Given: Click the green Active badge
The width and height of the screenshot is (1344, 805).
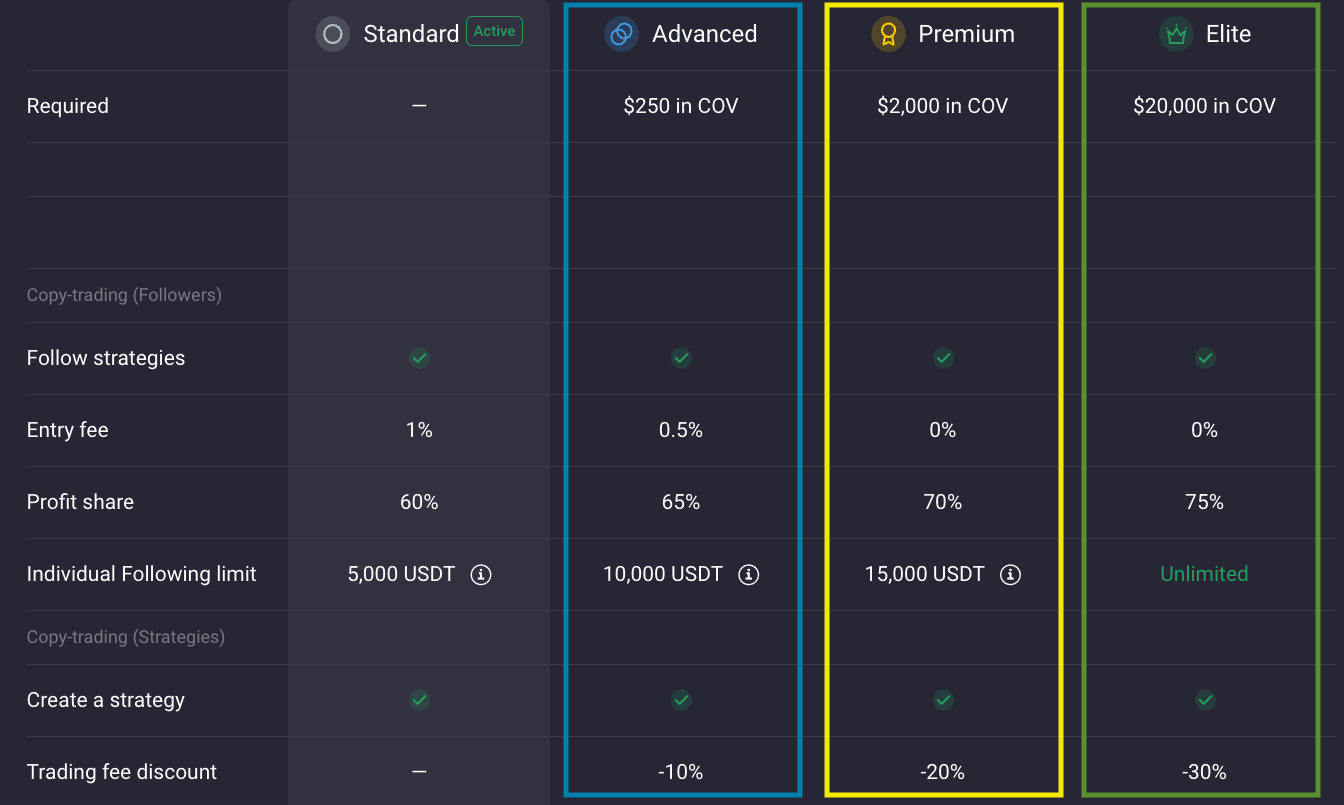Looking at the screenshot, I should click(494, 32).
